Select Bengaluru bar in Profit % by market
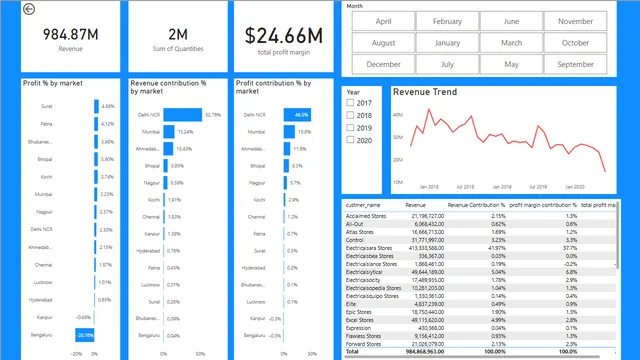This screenshot has height=360, width=640. pyautogui.click(x=84, y=335)
